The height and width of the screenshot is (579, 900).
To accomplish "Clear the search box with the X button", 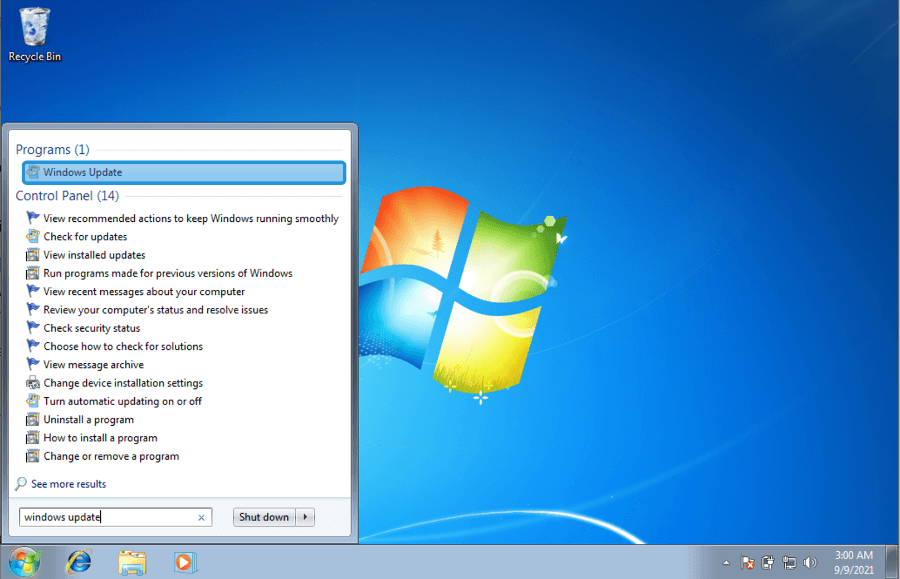I will (x=201, y=518).
